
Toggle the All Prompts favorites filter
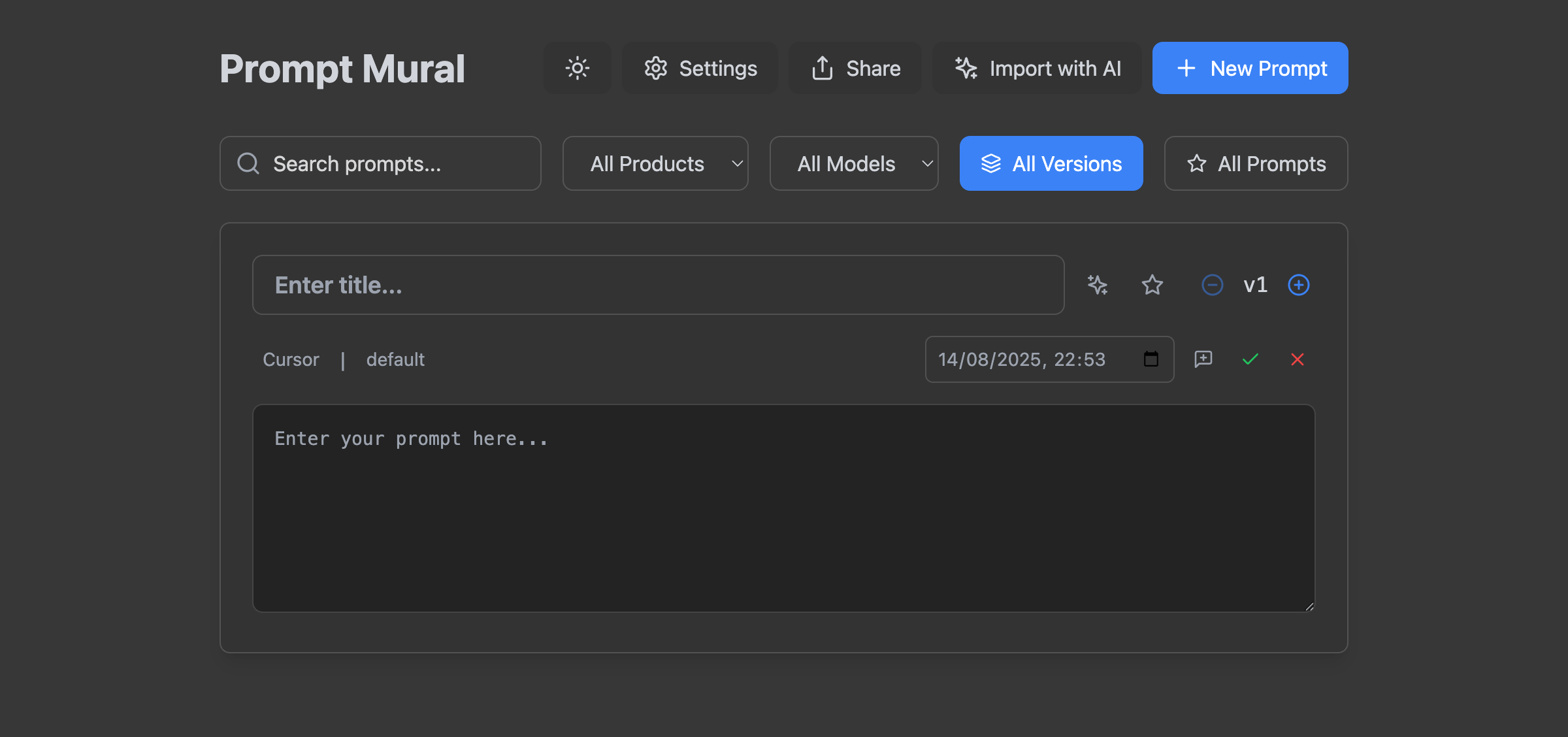(x=1256, y=163)
